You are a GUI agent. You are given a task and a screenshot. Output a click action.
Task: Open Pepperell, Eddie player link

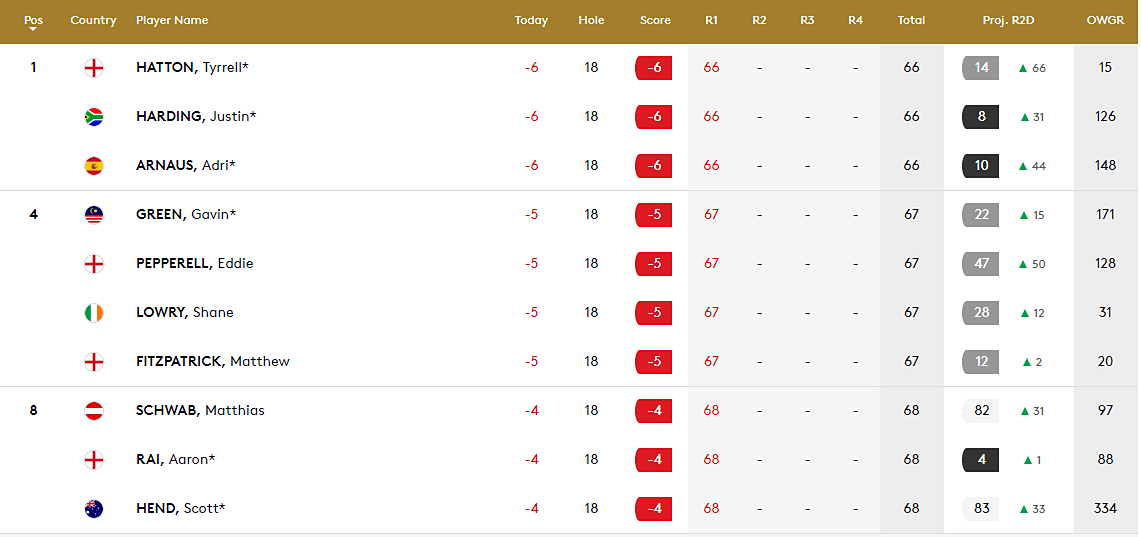click(x=194, y=264)
